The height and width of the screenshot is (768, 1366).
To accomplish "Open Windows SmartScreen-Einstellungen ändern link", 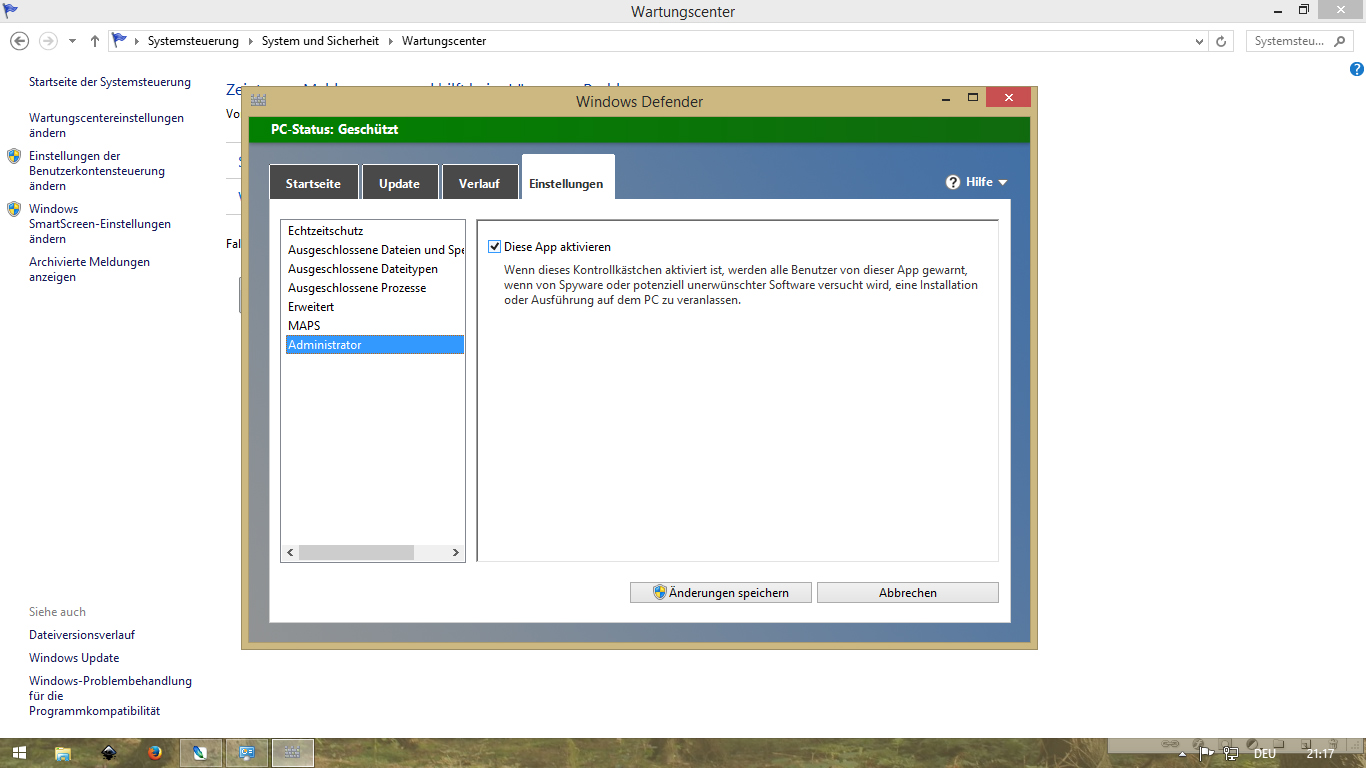I will click(100, 224).
